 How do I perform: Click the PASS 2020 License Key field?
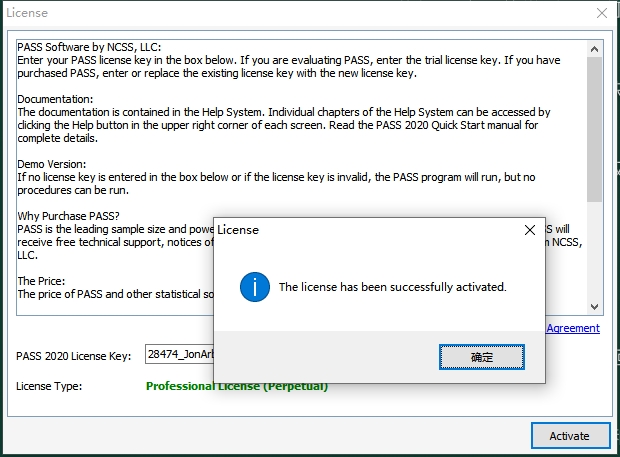click(180, 354)
